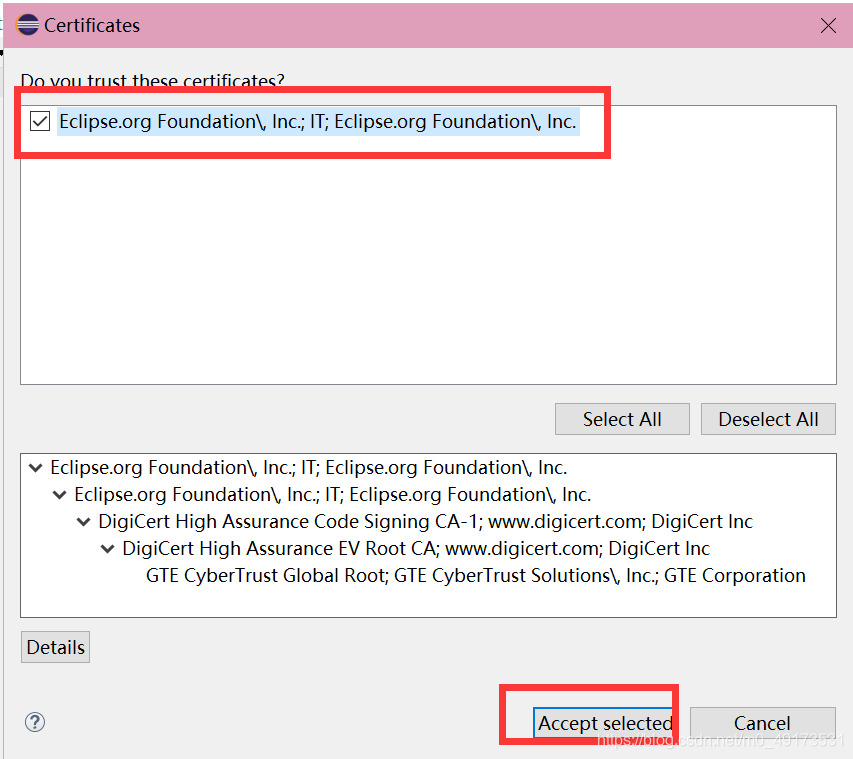Open certificate Details
Screen dimensions: 853x759
[55, 647]
